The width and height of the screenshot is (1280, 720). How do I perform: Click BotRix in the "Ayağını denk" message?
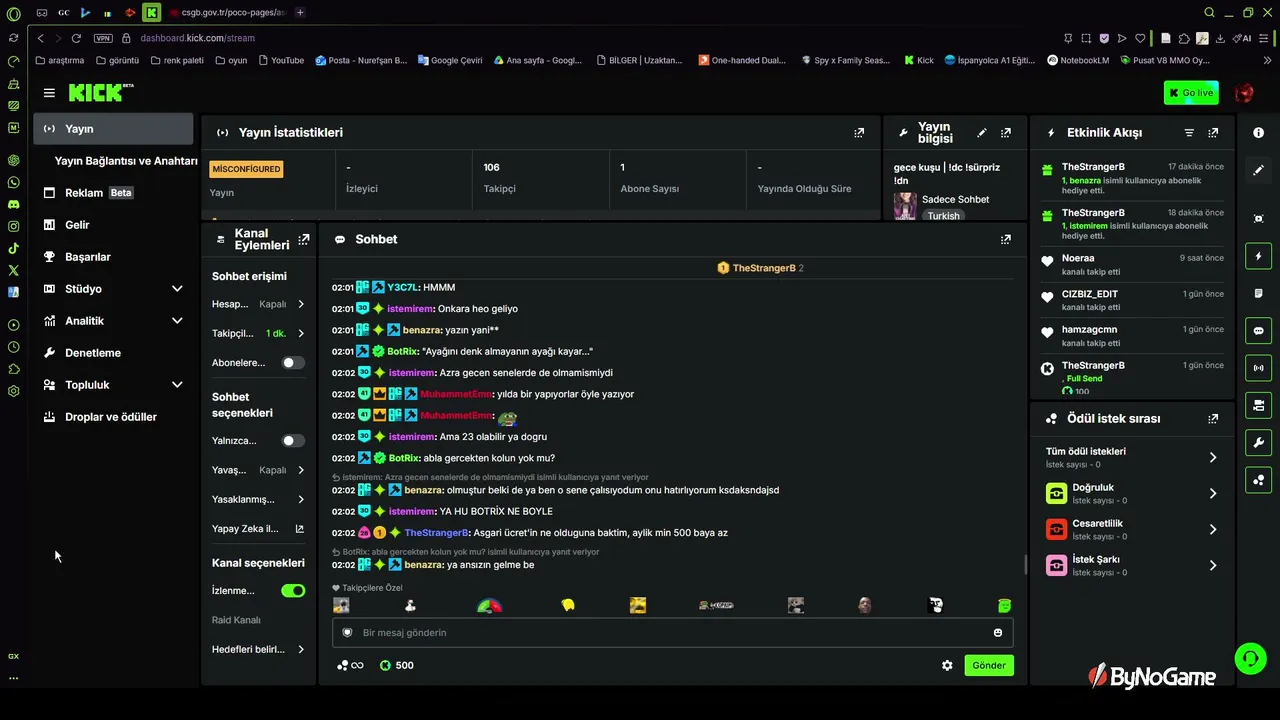click(x=403, y=352)
